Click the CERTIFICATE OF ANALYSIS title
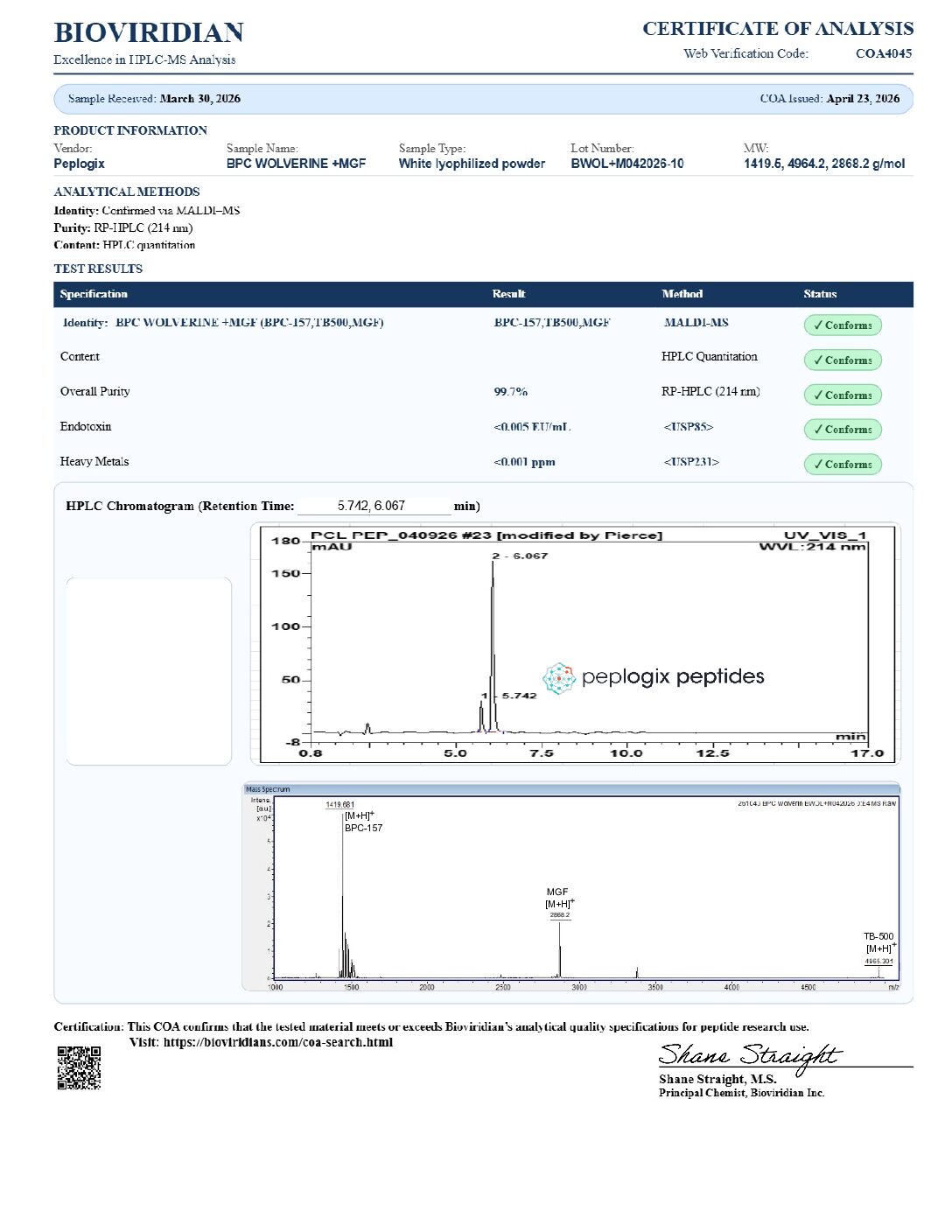Image resolution: width=952 pixels, height=1232 pixels. [778, 29]
